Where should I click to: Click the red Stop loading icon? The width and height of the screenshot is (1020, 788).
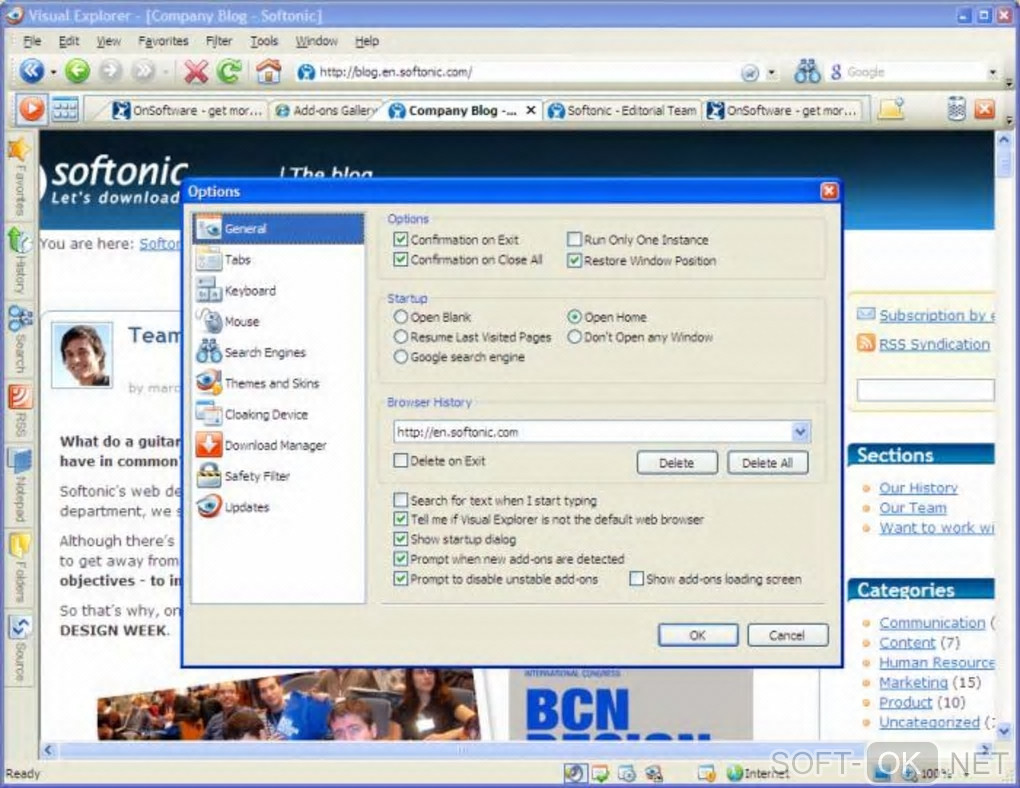(195, 72)
